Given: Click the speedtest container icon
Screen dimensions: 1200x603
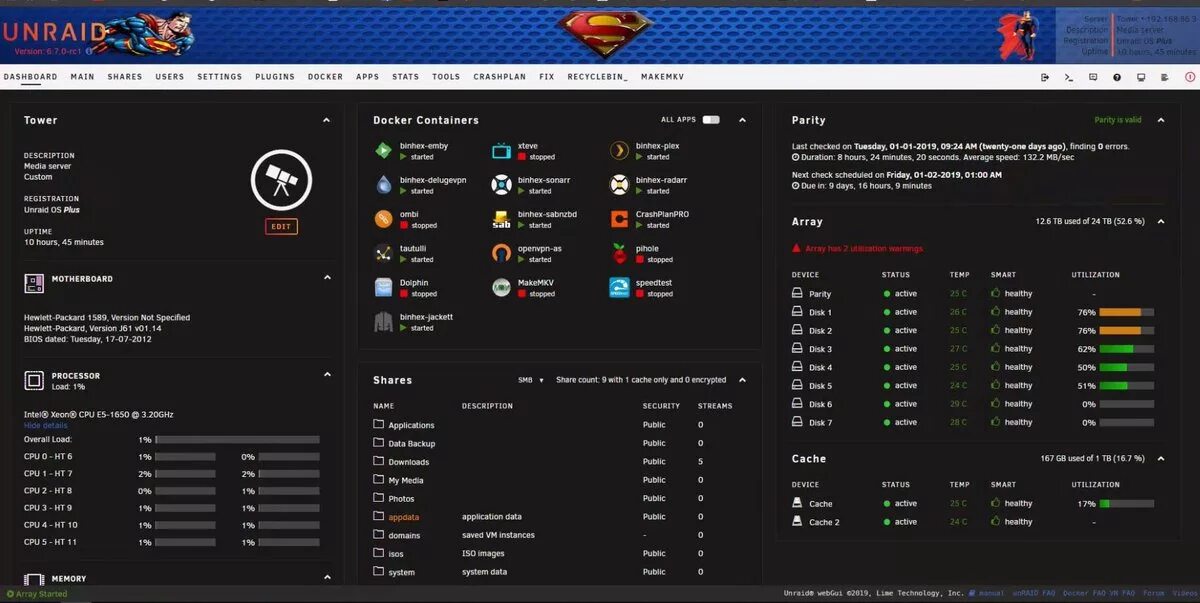Looking at the screenshot, I should (619, 288).
